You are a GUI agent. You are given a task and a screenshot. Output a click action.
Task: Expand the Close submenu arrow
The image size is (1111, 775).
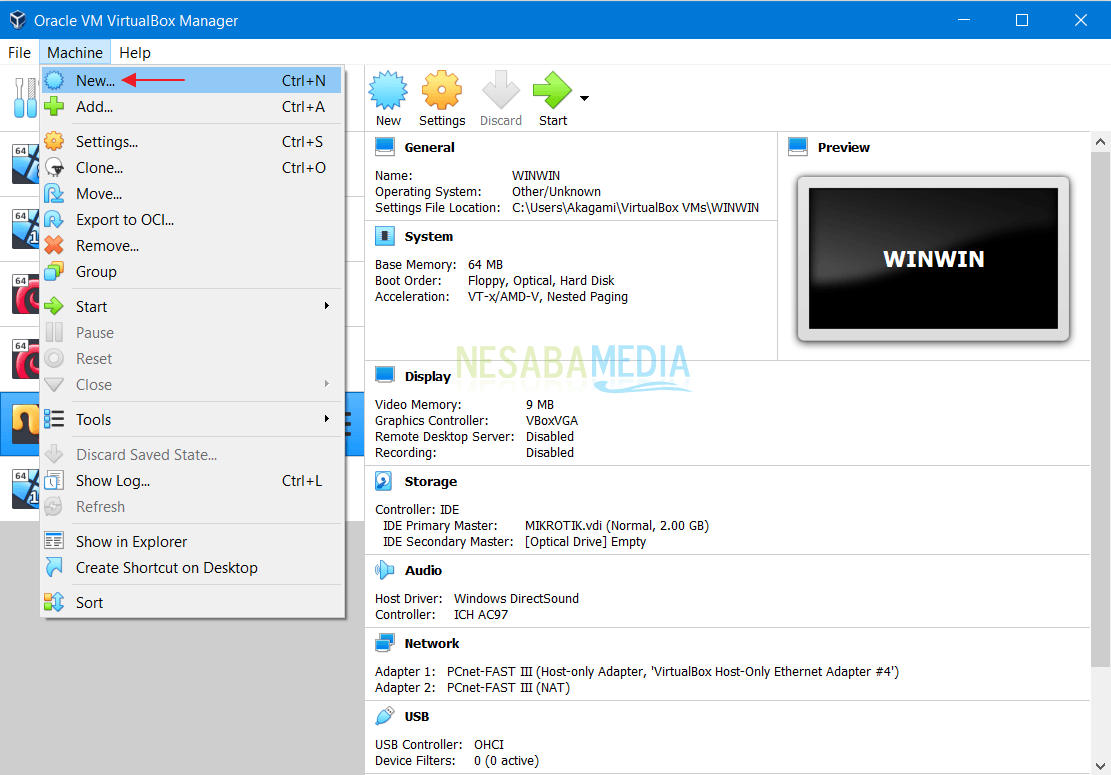[x=327, y=384]
